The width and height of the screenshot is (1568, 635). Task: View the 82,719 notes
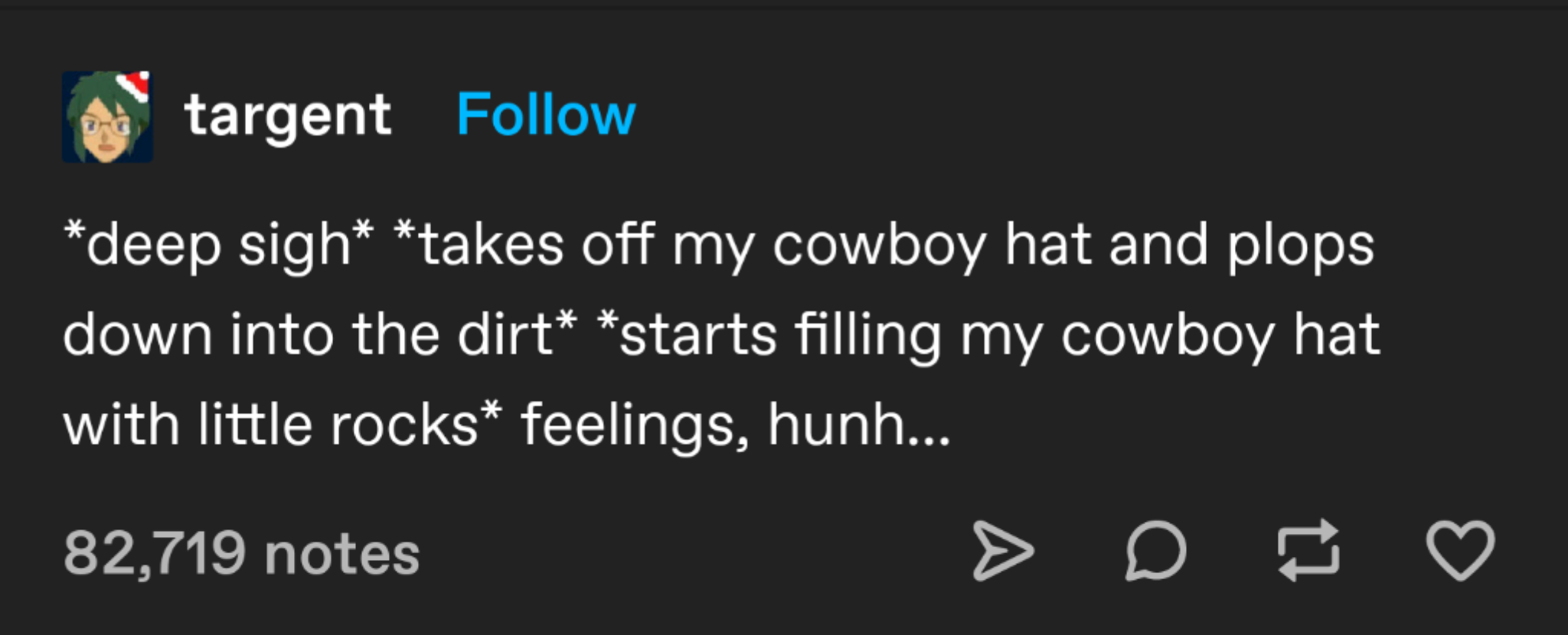click(x=241, y=553)
